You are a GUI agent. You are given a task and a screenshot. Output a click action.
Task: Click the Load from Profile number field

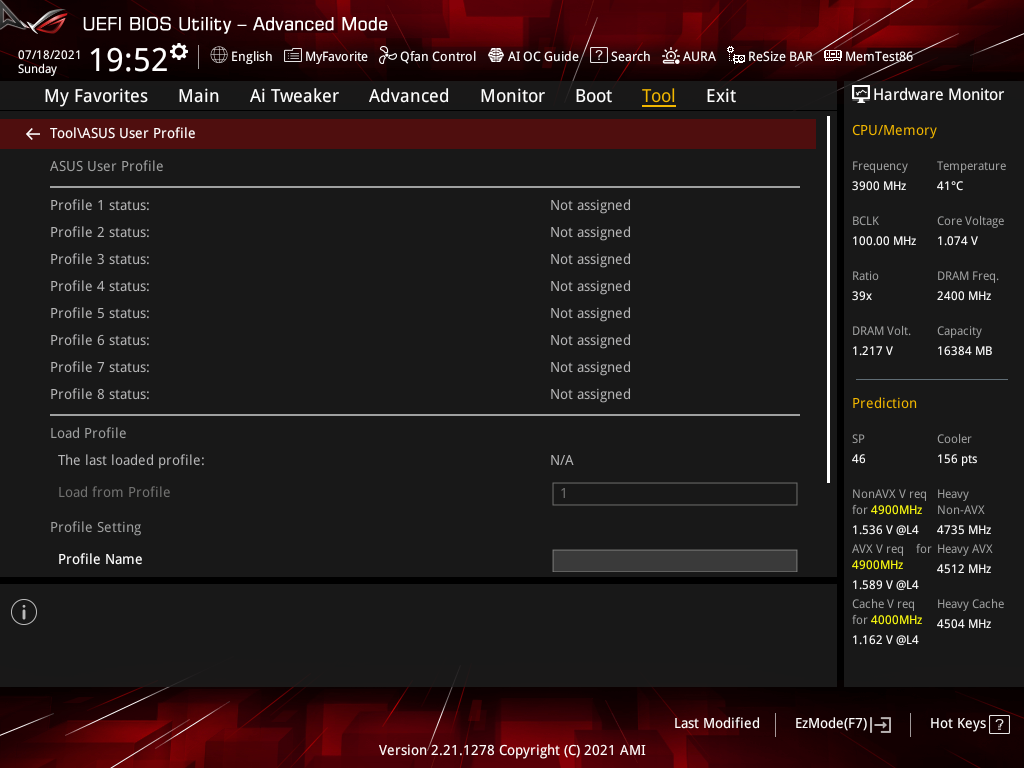(x=674, y=493)
